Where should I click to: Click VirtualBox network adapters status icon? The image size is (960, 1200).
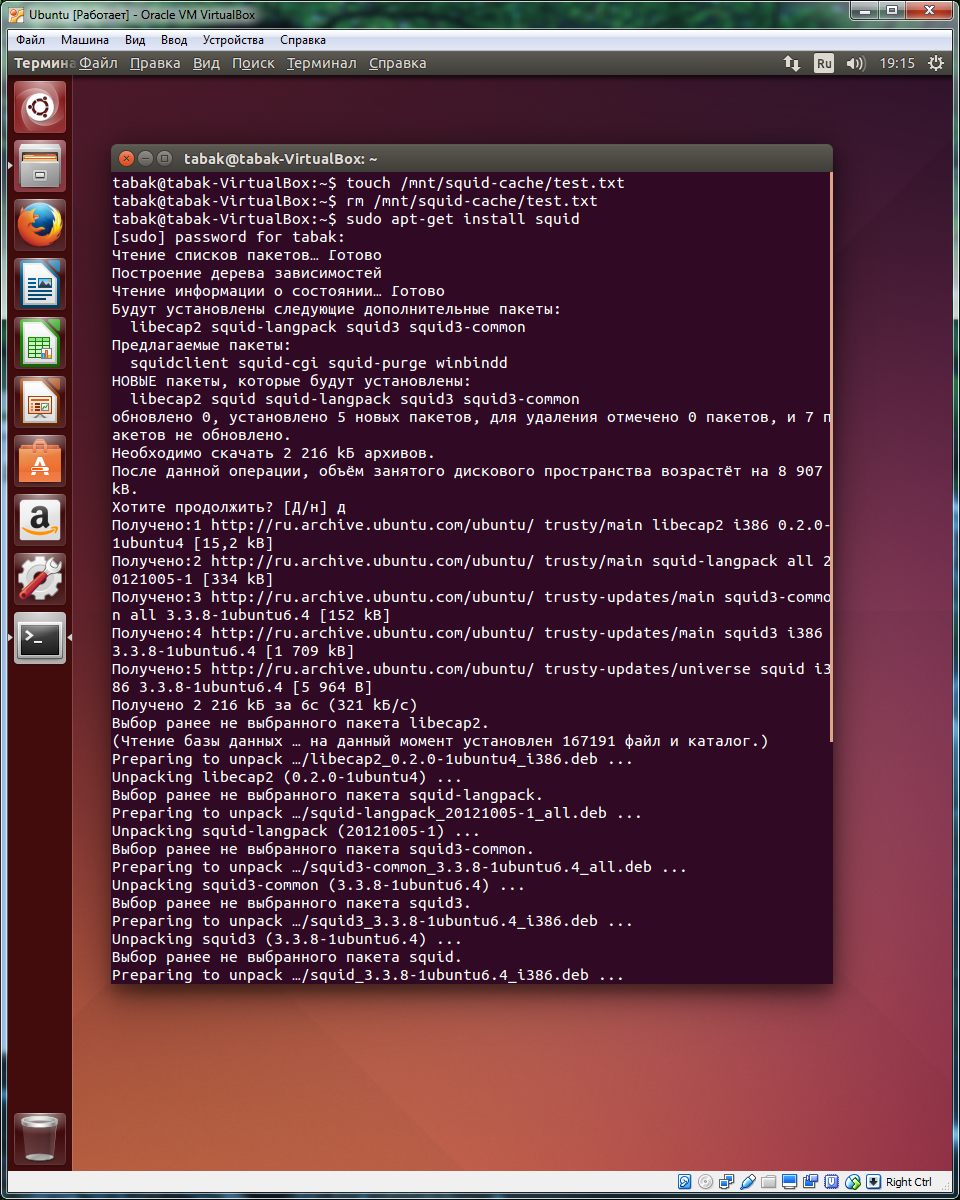(x=727, y=1182)
